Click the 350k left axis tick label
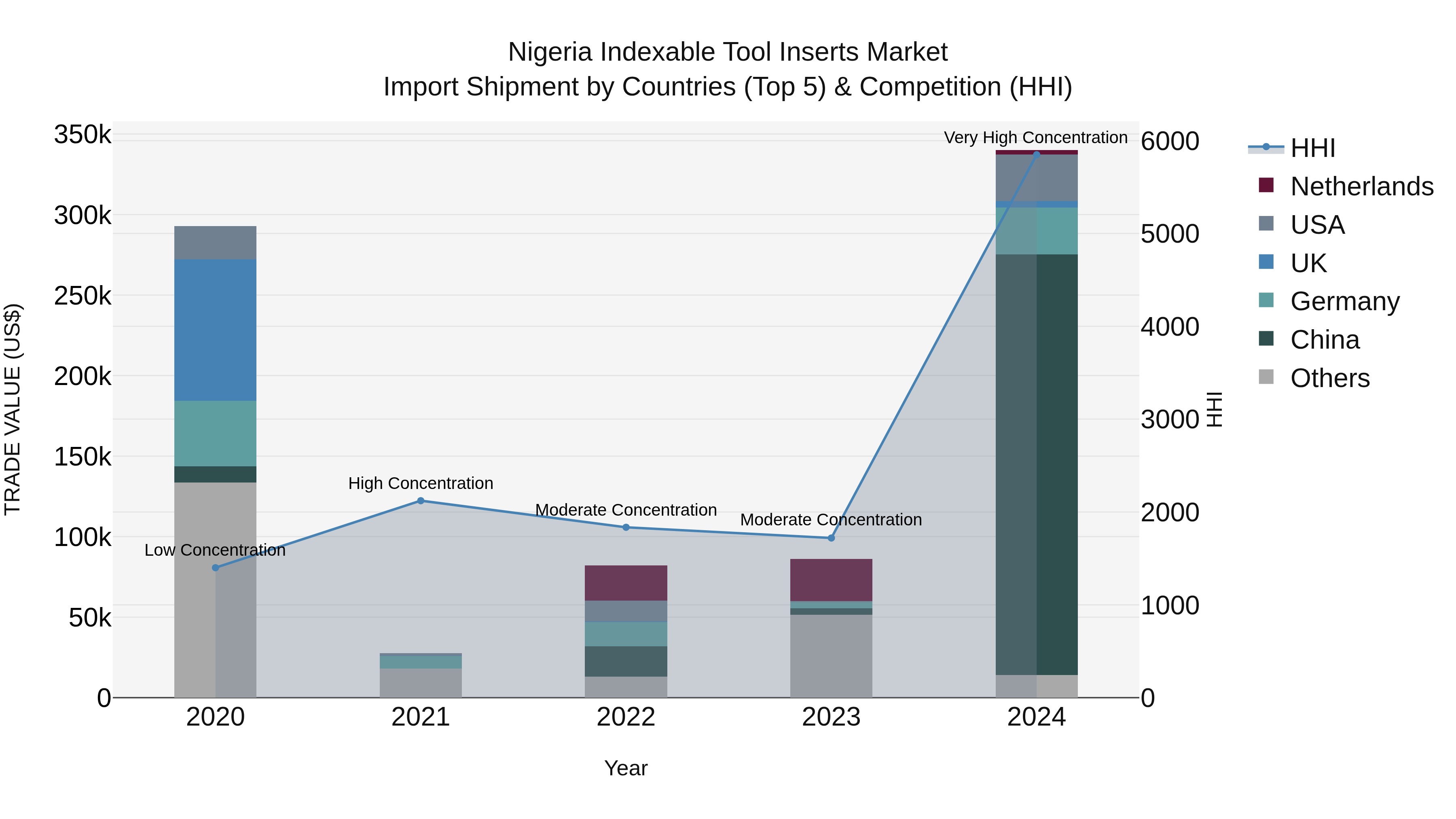Image resolution: width=1456 pixels, height=819 pixels. click(83, 135)
